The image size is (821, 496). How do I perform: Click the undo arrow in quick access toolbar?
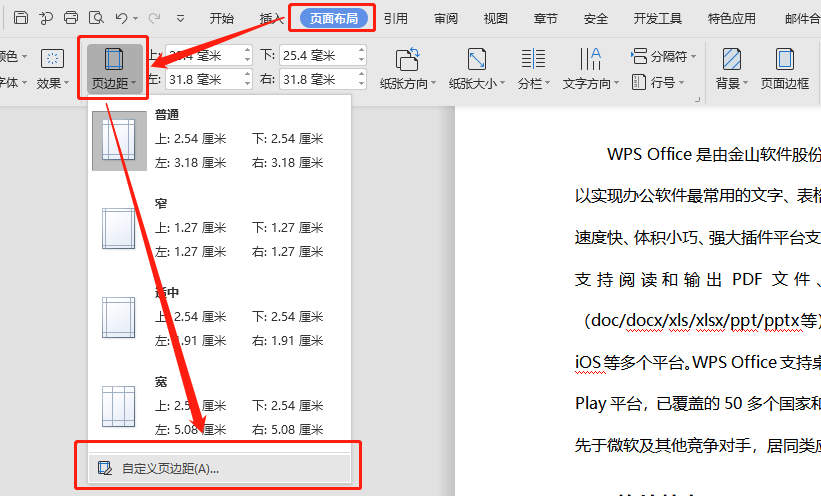pyautogui.click(x=122, y=18)
